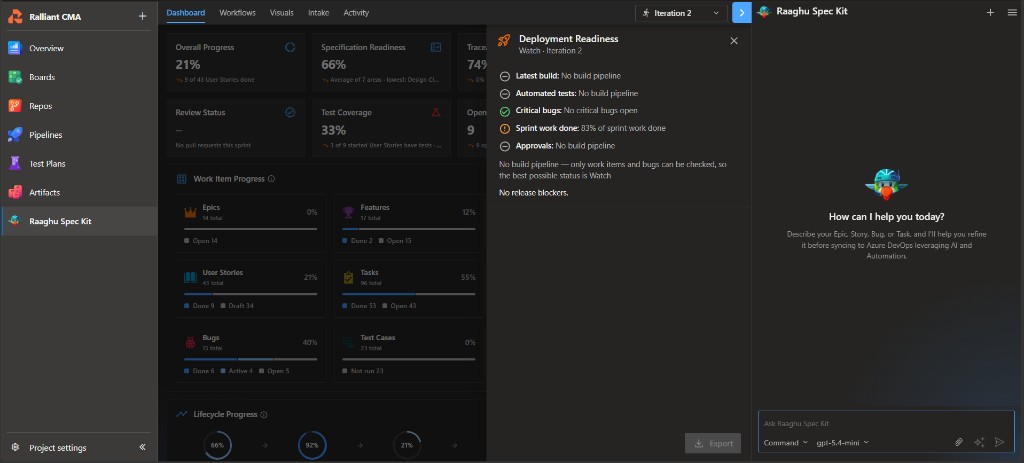
Task: Click the Automated tests status row
Action: coord(568,93)
